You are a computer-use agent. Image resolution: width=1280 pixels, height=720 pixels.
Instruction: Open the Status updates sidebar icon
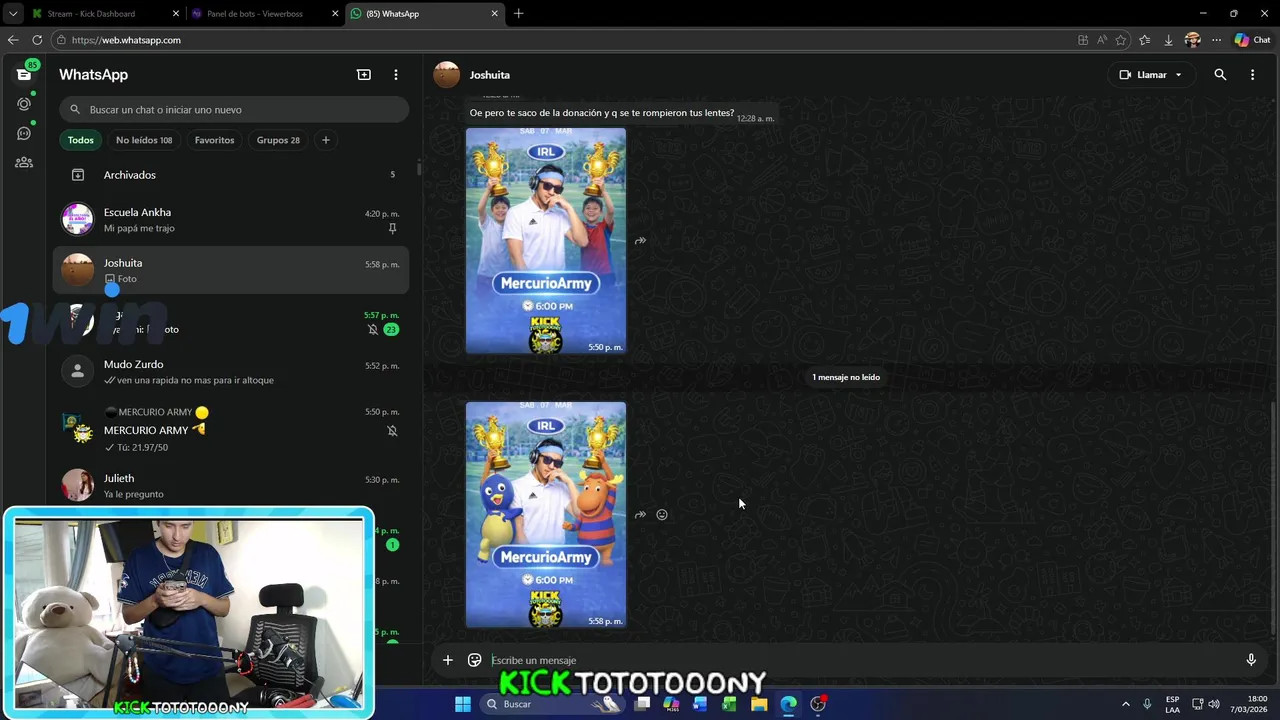24,104
